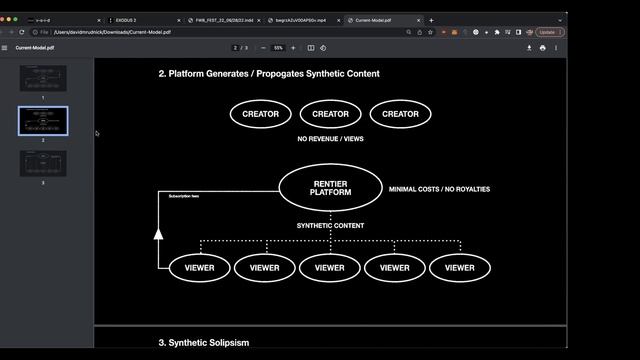This screenshot has width=640, height=360.
Task: Switch to the .mp4 video tab
Action: coord(303,20)
